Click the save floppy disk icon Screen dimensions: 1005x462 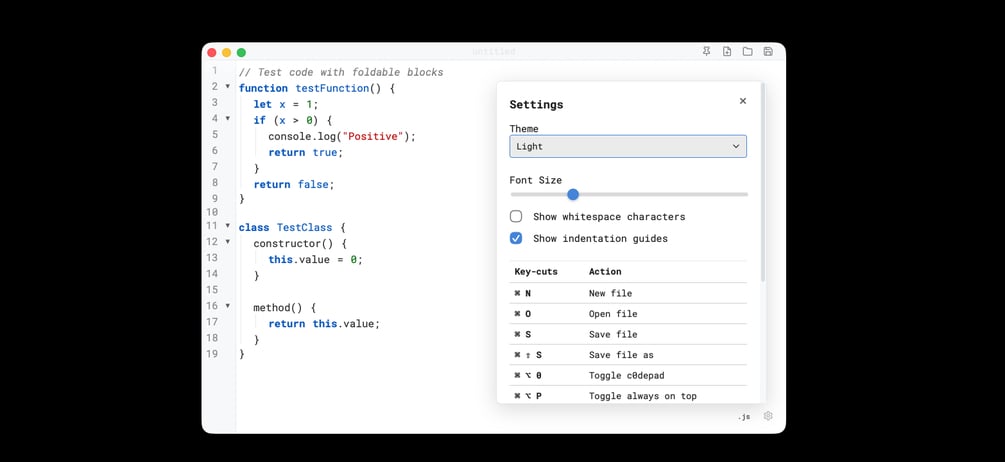coord(768,52)
